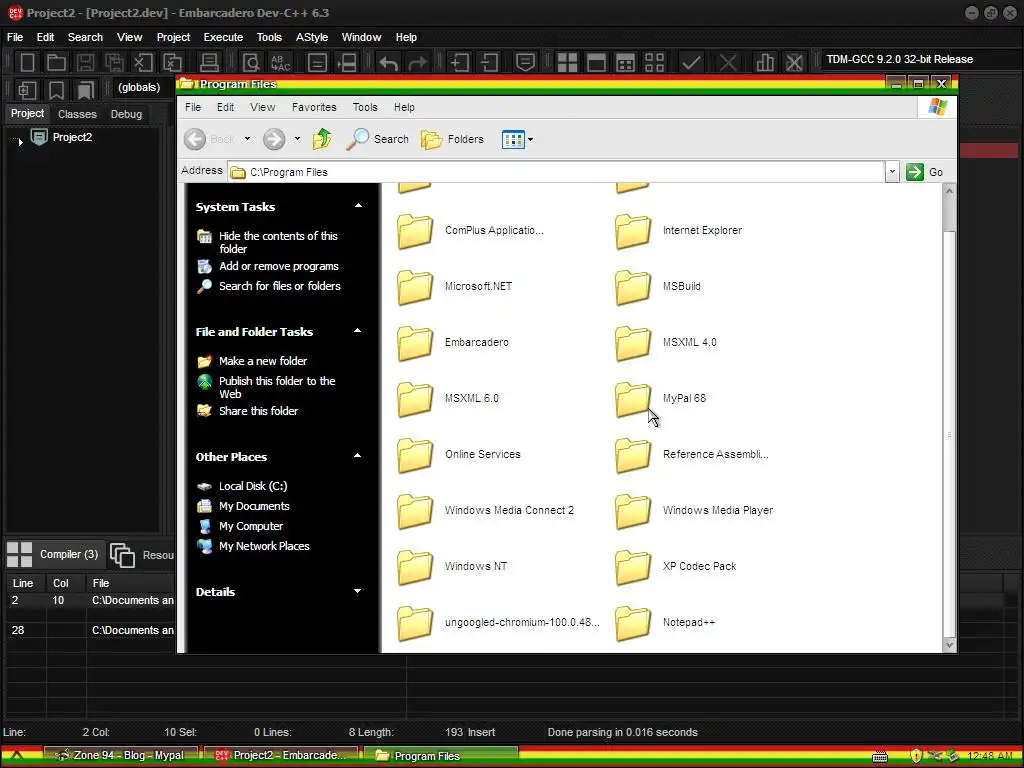
Task: Click the bookmark outline icon in Dev-C++ toolbar
Action: click(x=57, y=89)
